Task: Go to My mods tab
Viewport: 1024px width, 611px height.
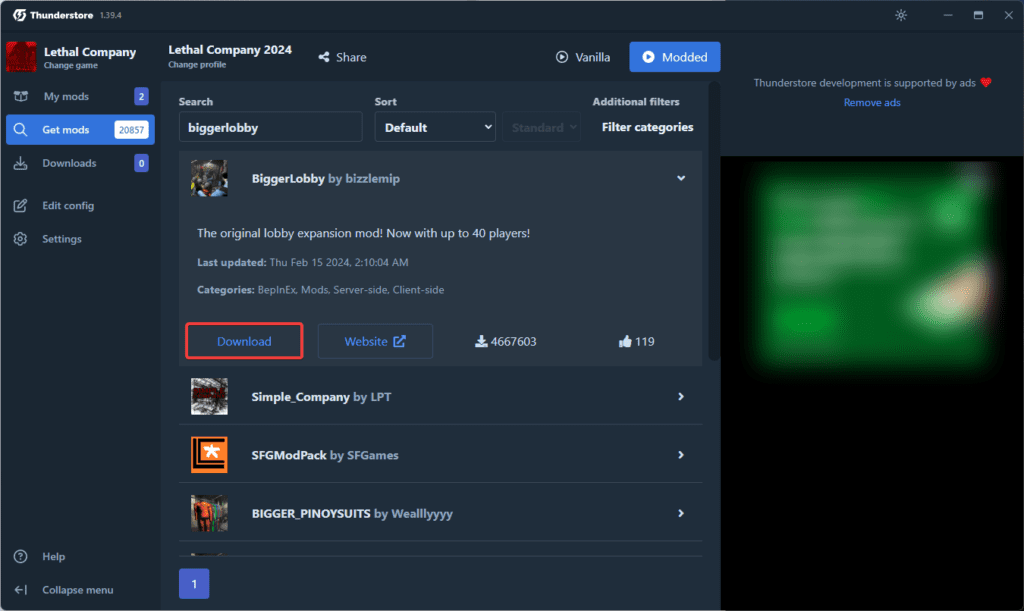Action: click(x=66, y=96)
